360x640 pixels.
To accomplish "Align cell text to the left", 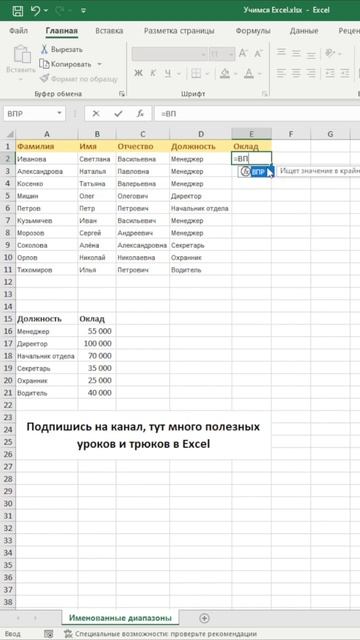I will point(280,73).
